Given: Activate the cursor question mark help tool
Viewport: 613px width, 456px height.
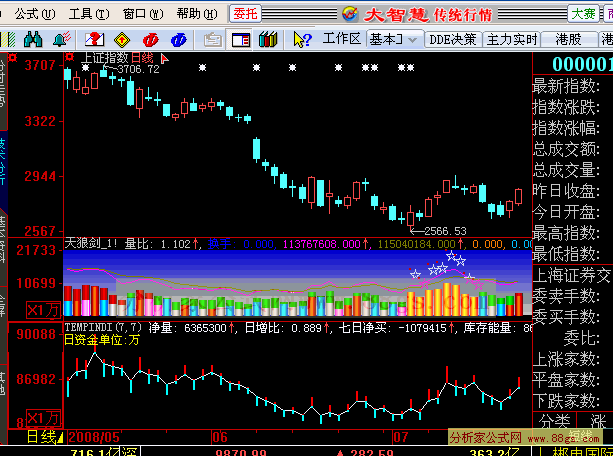Looking at the screenshot, I should tap(302, 39).
